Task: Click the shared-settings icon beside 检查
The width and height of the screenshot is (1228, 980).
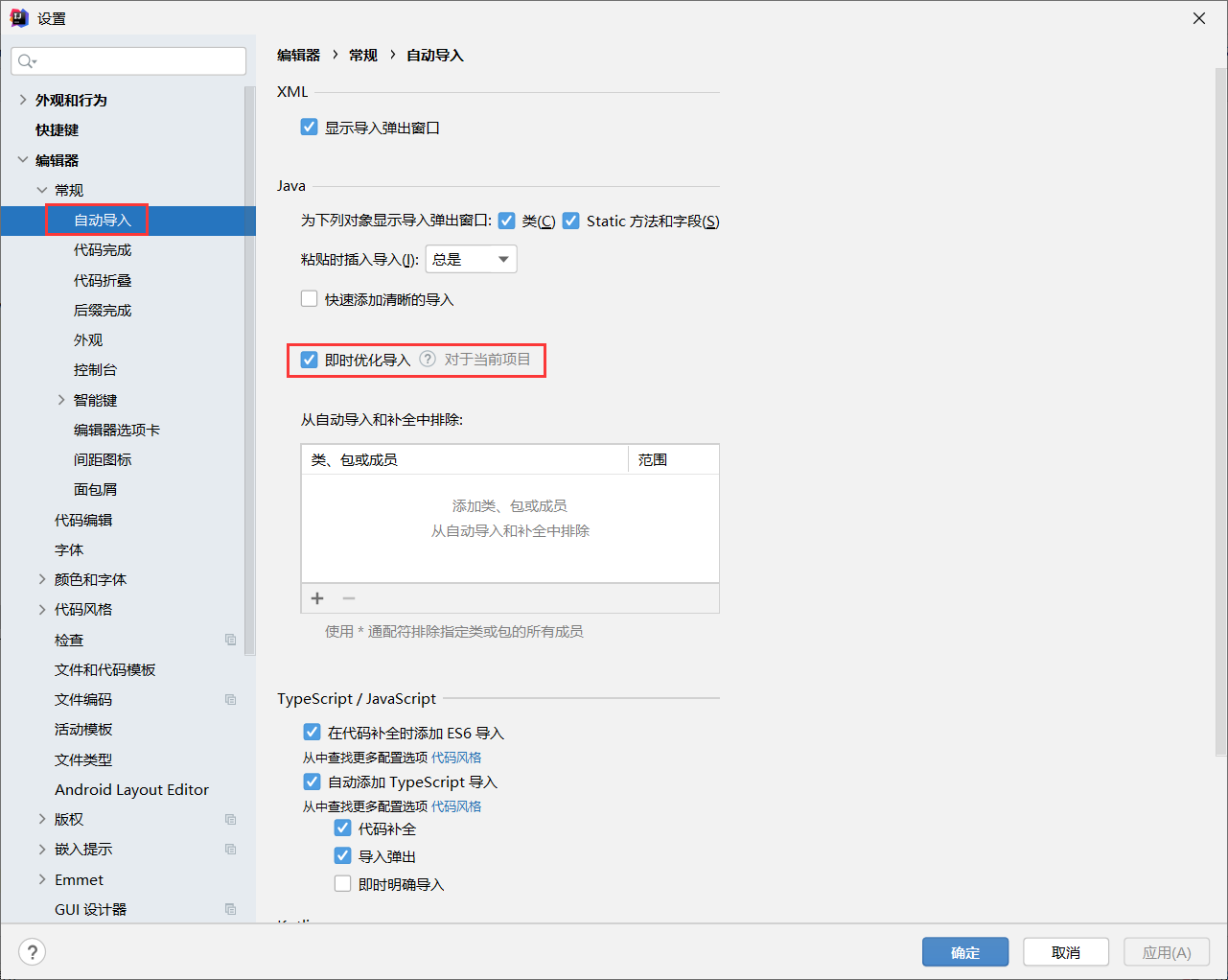Action: (230, 639)
